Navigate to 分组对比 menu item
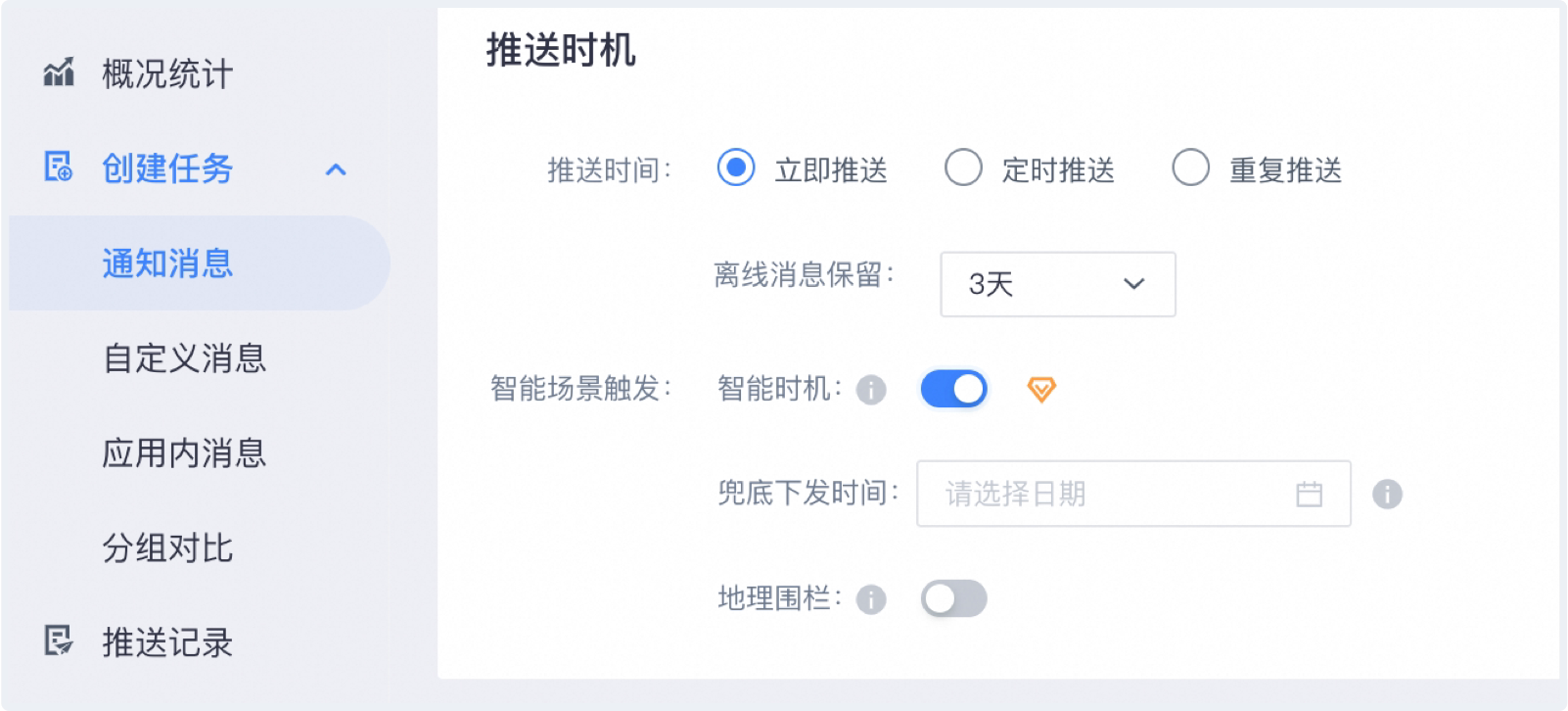 pos(167,548)
